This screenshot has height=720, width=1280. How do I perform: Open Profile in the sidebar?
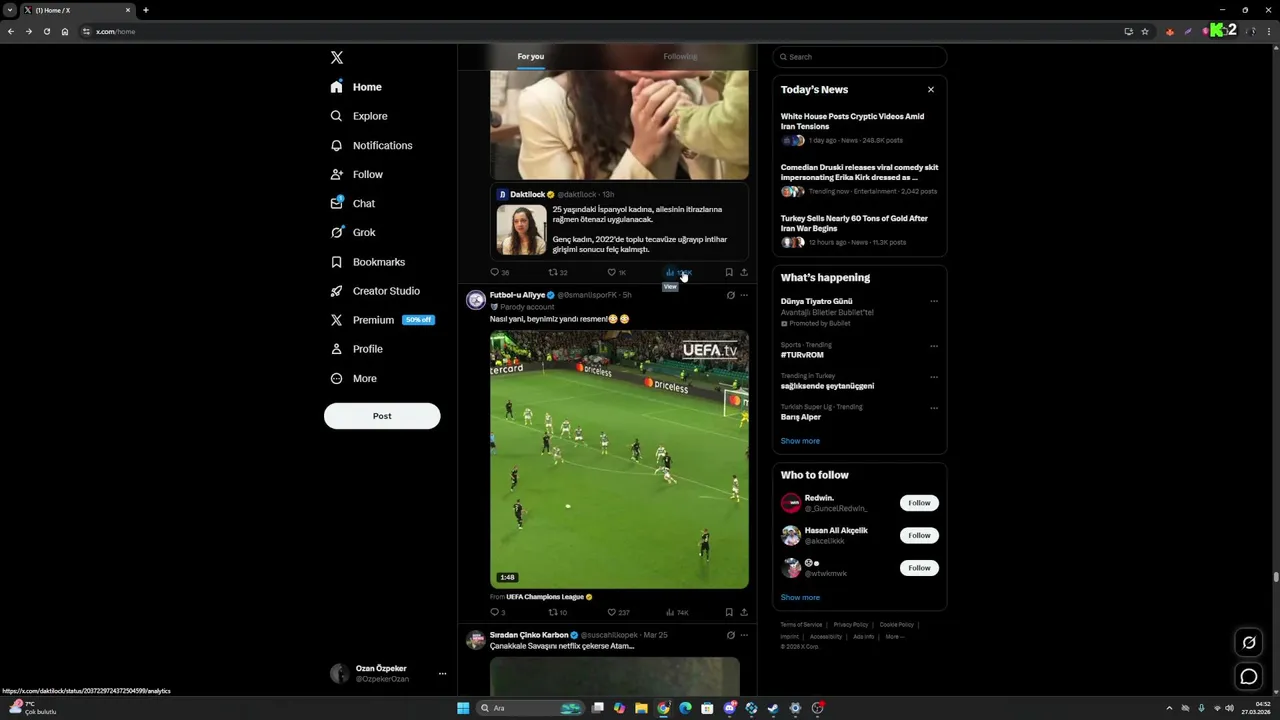click(x=357, y=349)
